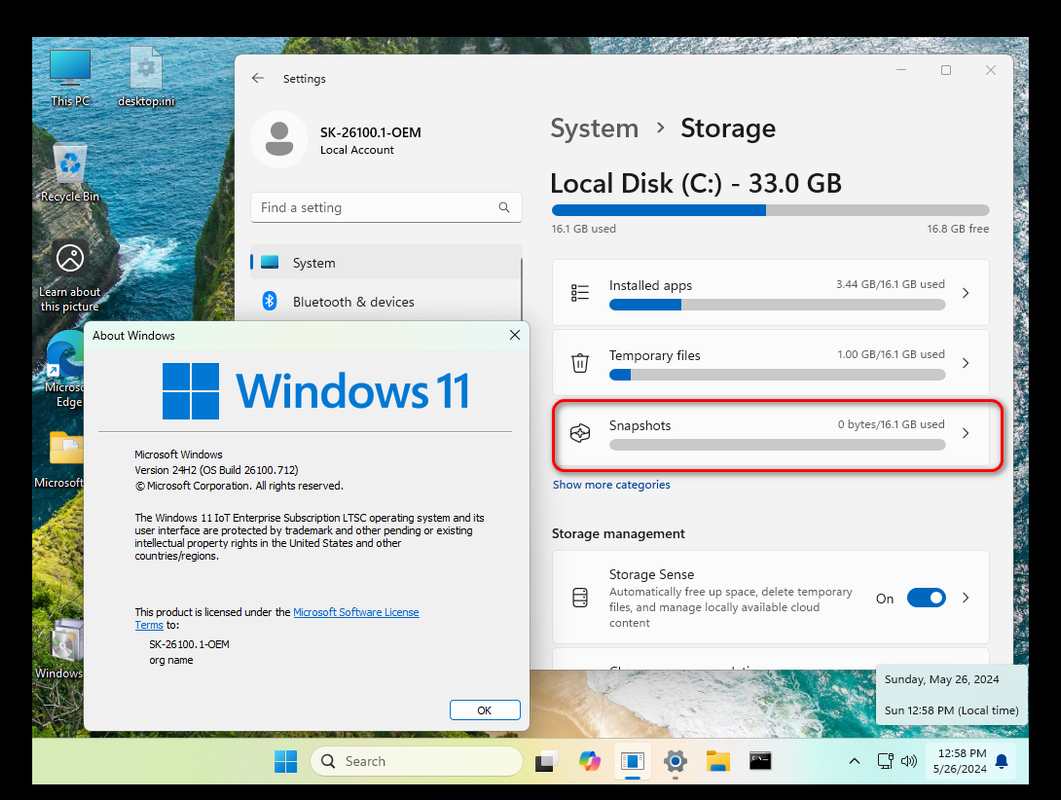Click the user account avatar picture
1061x800 pixels.
[x=279, y=139]
